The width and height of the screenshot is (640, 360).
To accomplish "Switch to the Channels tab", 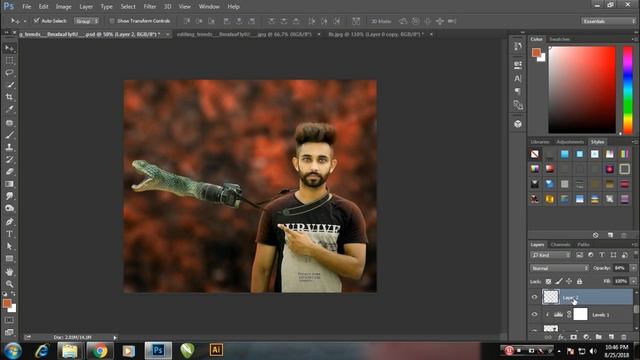I will [x=560, y=244].
